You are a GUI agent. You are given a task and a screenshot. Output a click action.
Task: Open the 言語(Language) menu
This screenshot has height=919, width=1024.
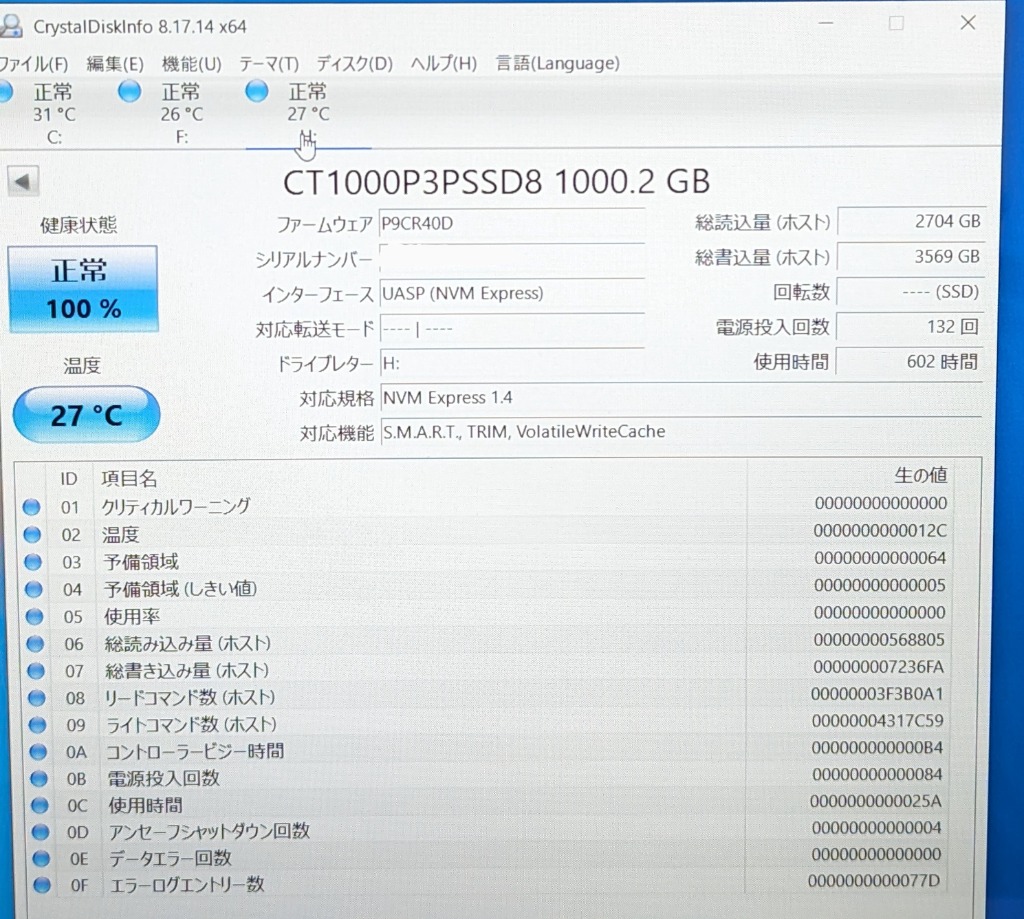pos(557,63)
